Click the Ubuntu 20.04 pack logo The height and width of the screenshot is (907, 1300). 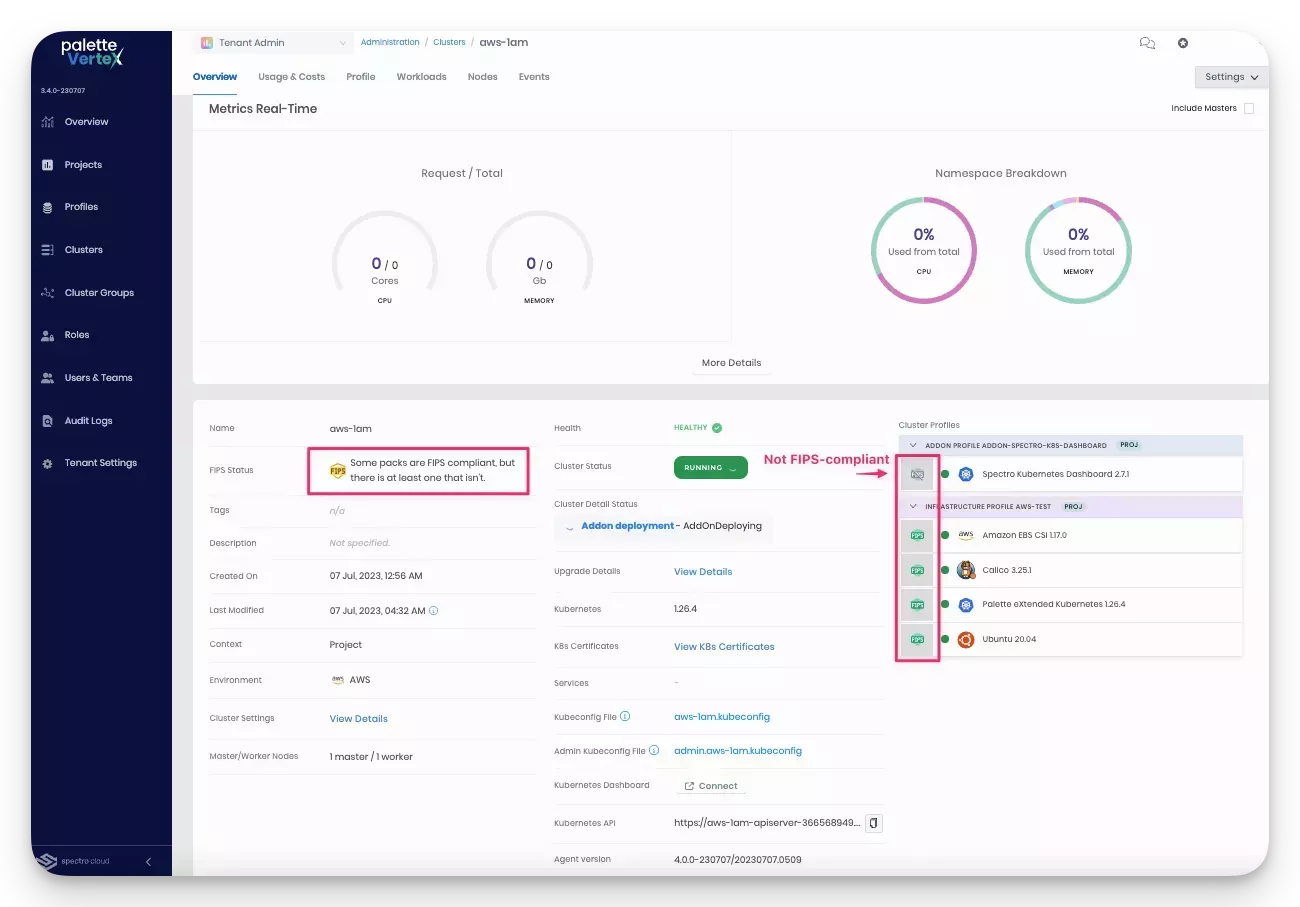pyautogui.click(x=965, y=638)
